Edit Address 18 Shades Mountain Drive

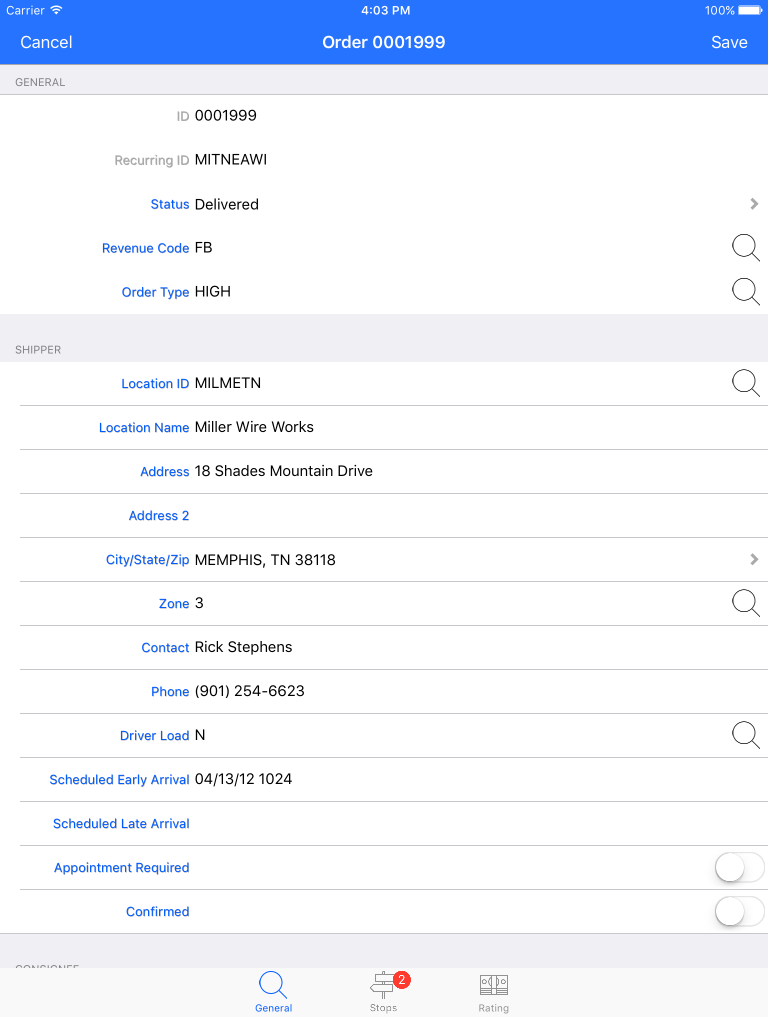[x=394, y=472]
